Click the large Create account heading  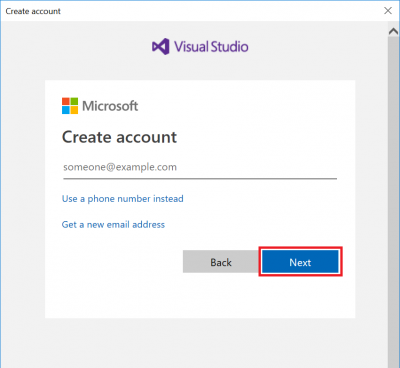click(119, 137)
